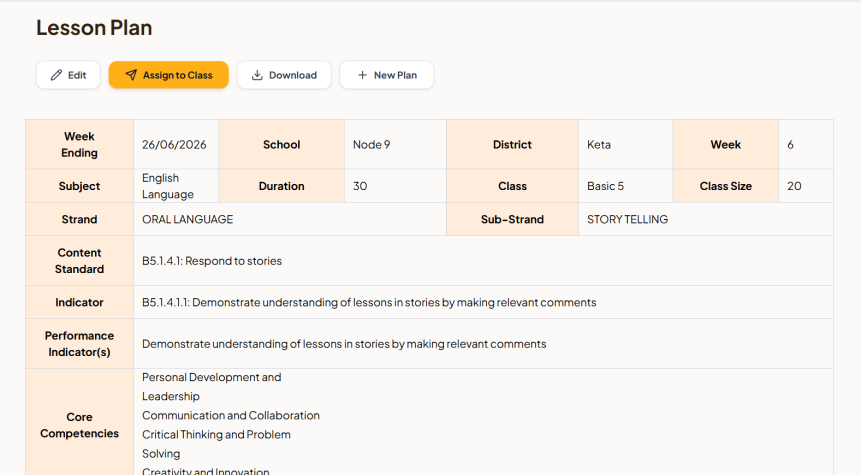
Task: Select the Node 9 school value
Action: (x=371, y=144)
